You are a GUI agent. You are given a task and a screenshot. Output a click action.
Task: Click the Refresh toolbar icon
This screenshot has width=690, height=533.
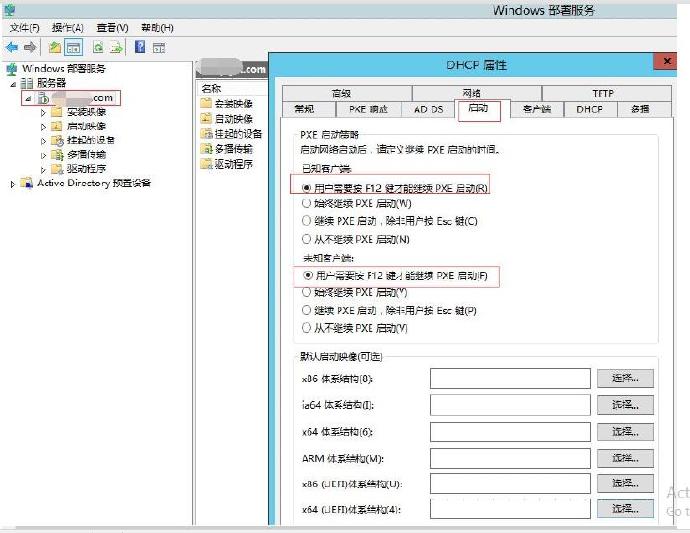[98, 47]
